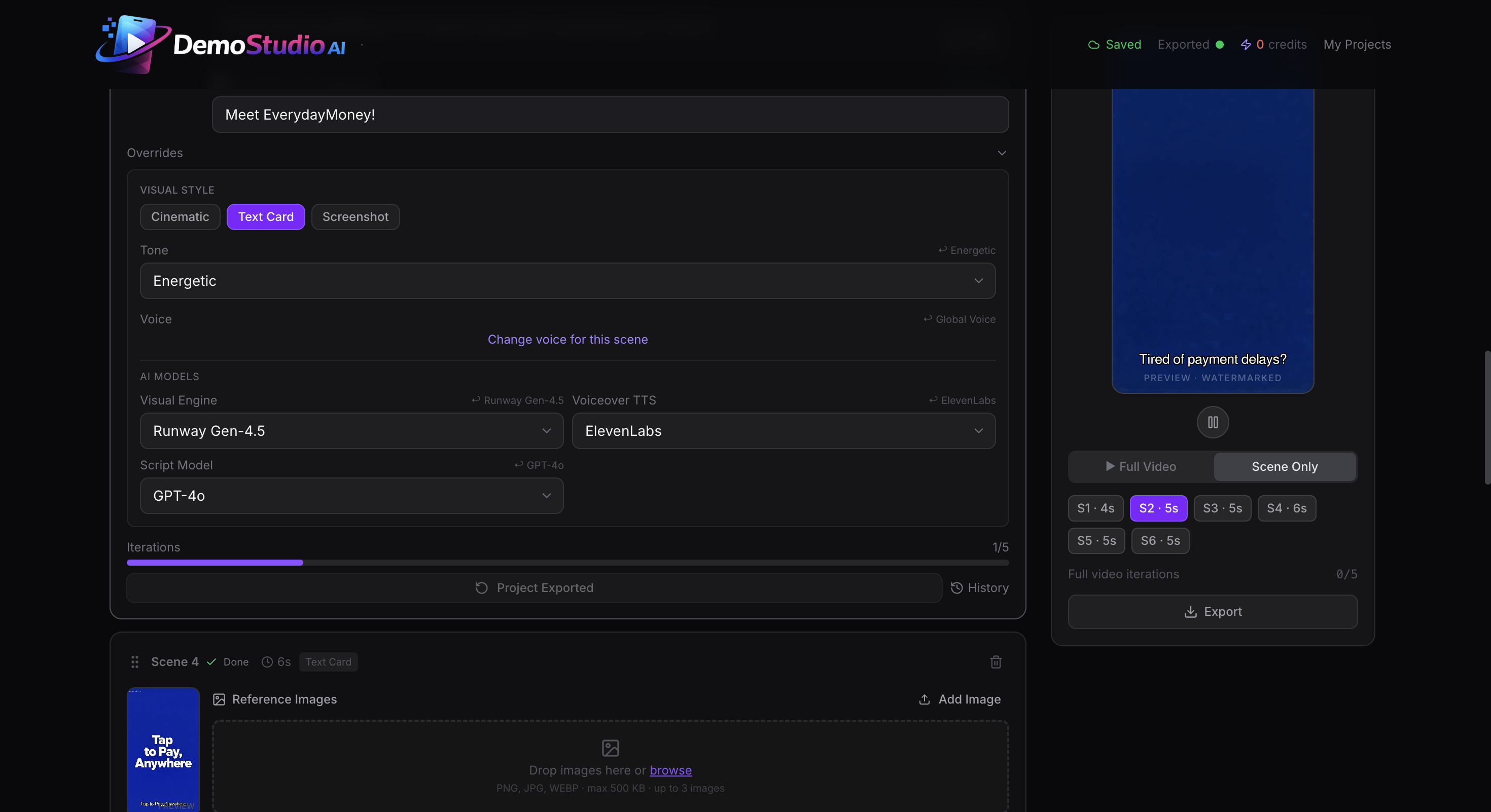
Task: Open the browse link to upload images
Action: (670, 770)
